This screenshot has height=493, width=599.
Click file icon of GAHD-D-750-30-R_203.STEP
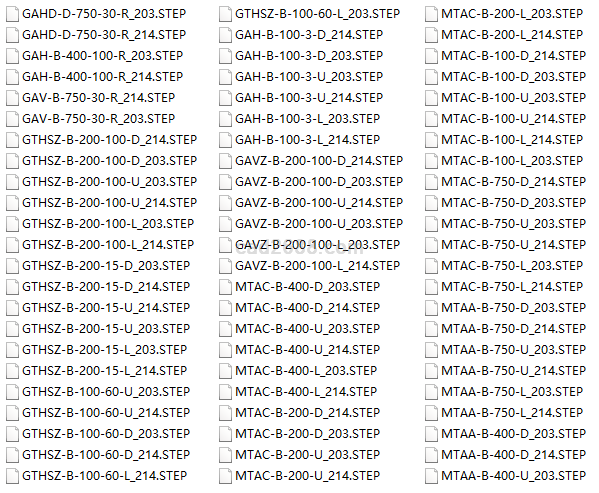point(12,14)
